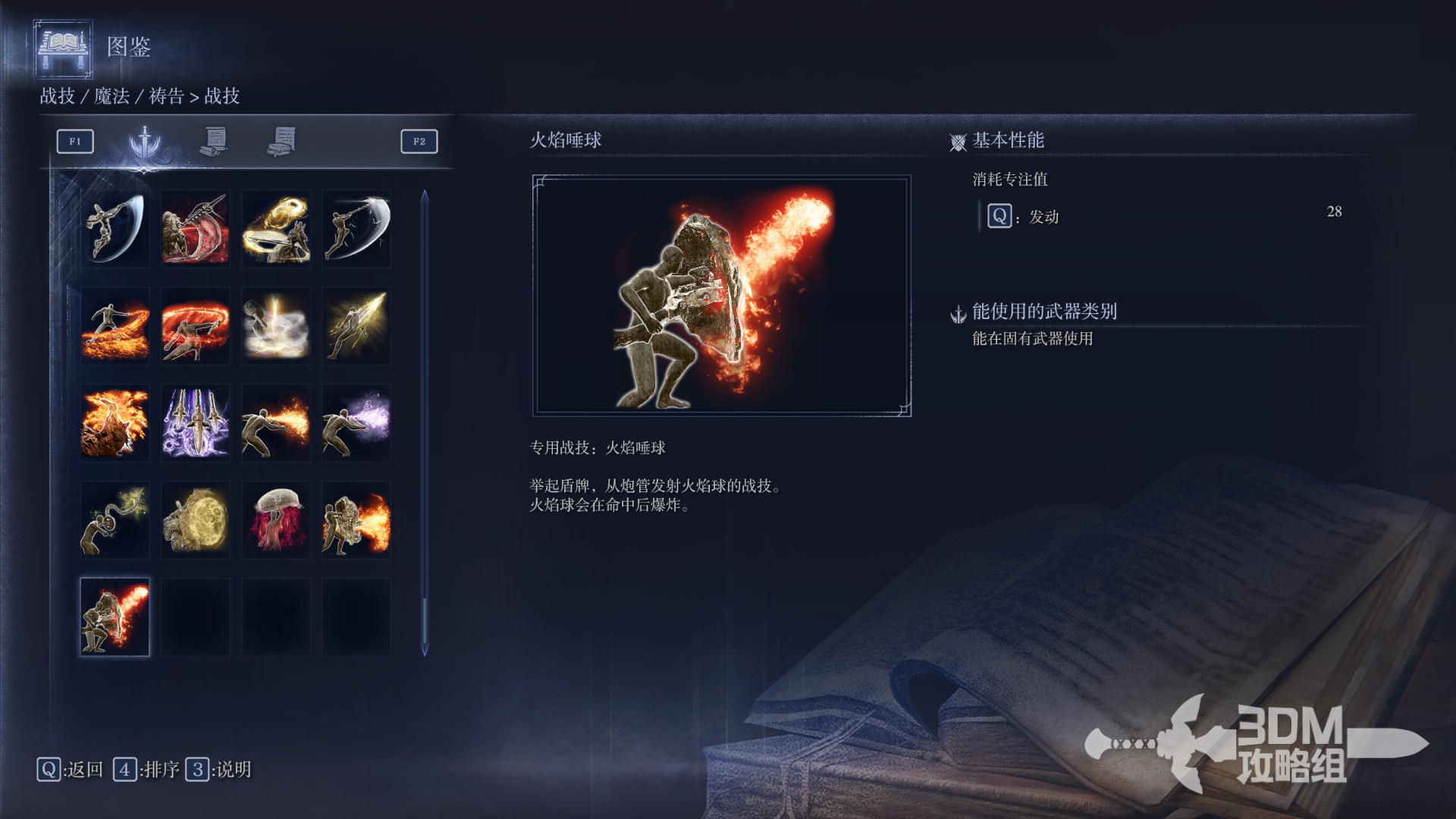Open sort options via the 4 排序 prompt
This screenshot has height=819, width=1456.
pyautogui.click(x=146, y=770)
